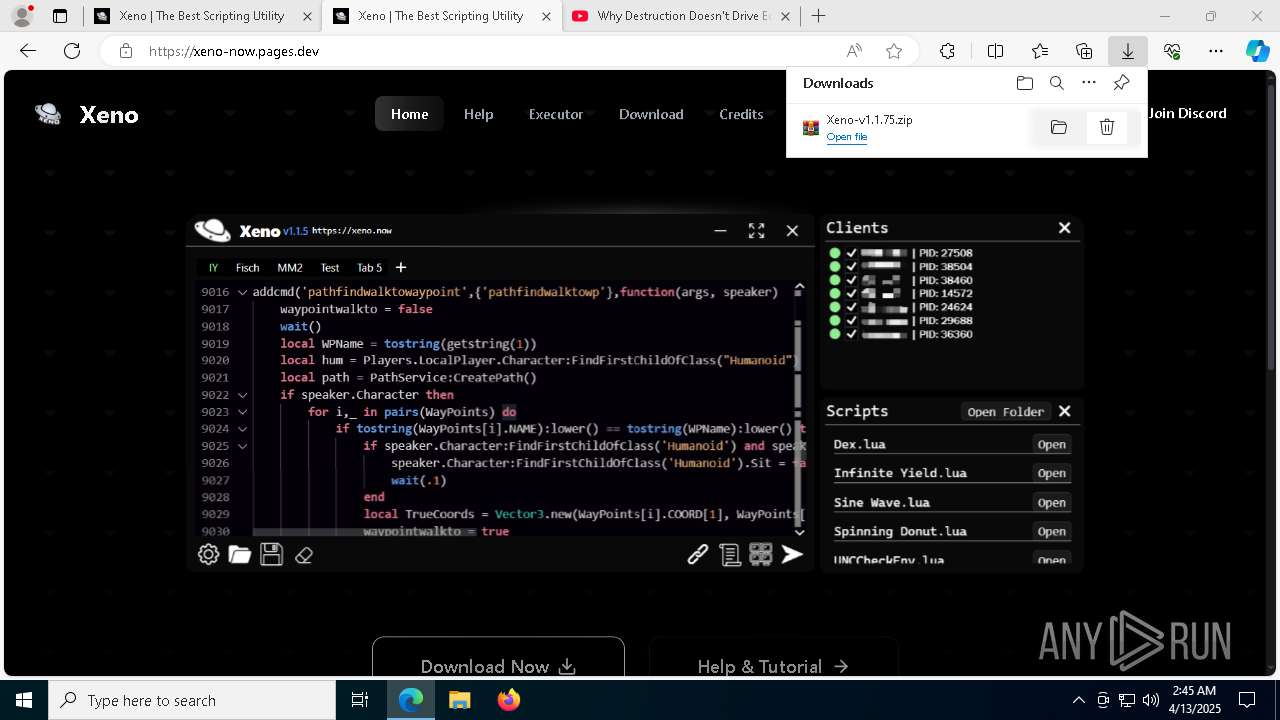Open the Infinite Yield.lua script
1280x720 pixels.
1051,474
